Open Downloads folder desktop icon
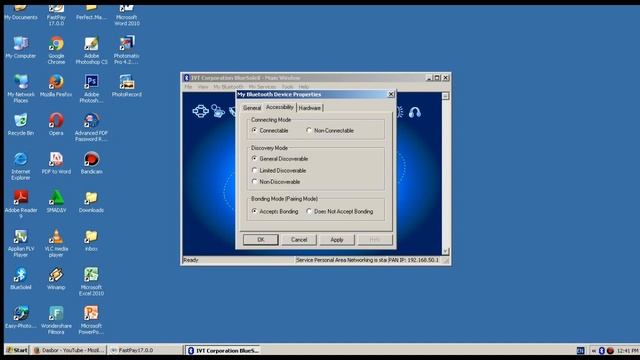 coord(91,202)
